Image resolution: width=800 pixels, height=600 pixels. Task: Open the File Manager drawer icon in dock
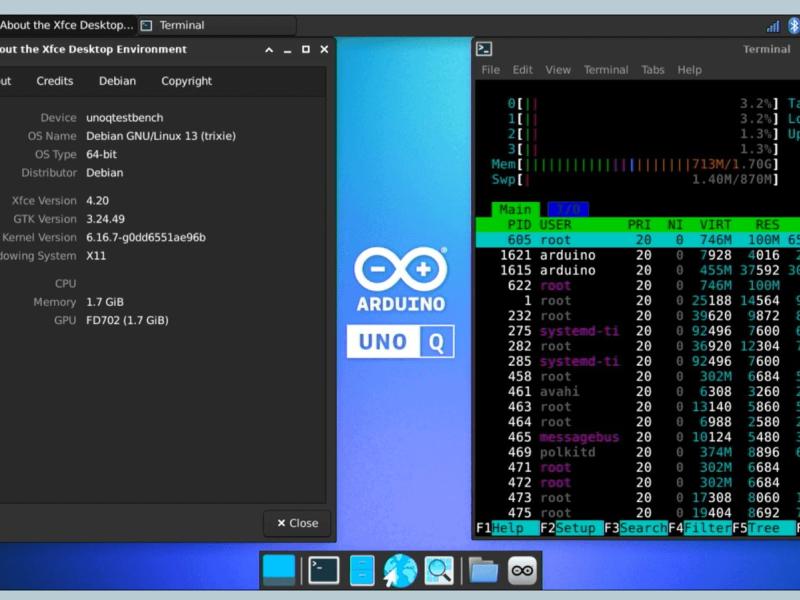362,570
